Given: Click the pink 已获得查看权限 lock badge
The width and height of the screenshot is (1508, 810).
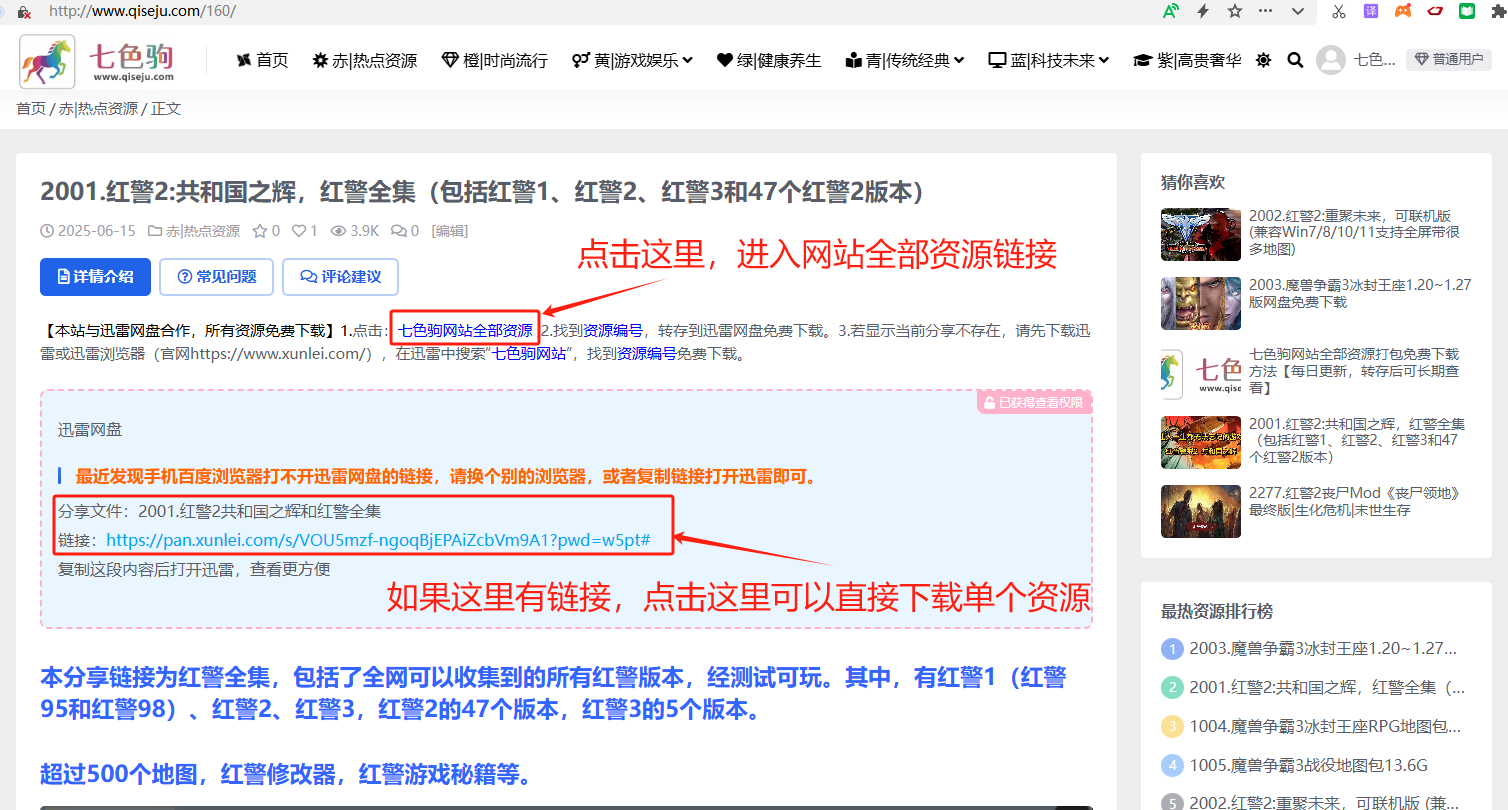Looking at the screenshot, I should [x=1034, y=402].
